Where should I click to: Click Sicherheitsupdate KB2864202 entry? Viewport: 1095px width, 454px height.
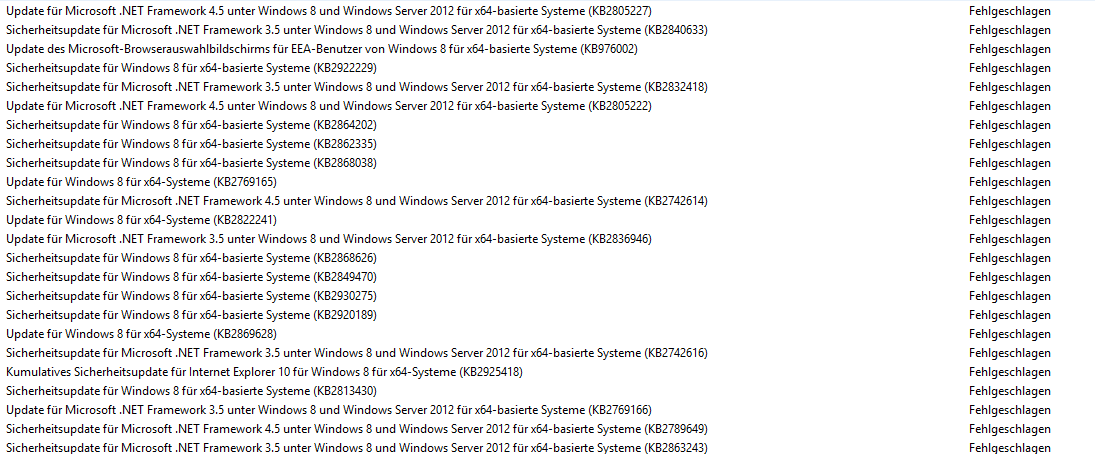click(x=191, y=125)
